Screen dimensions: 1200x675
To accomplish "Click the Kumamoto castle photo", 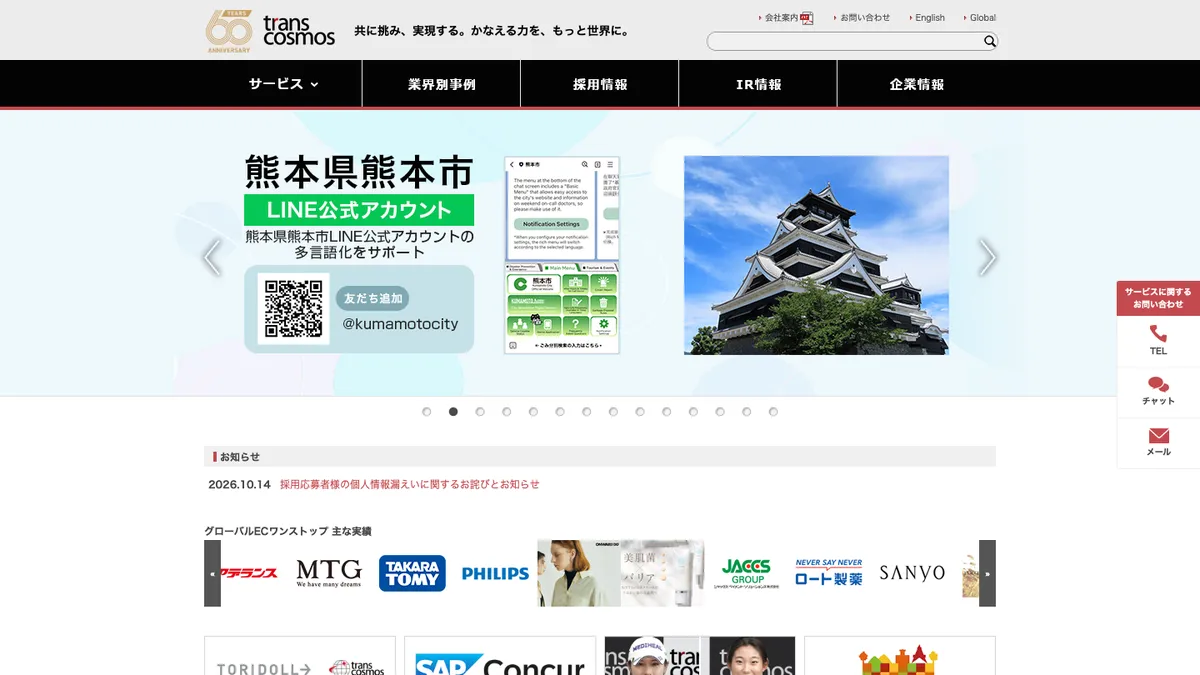I will click(x=816, y=255).
